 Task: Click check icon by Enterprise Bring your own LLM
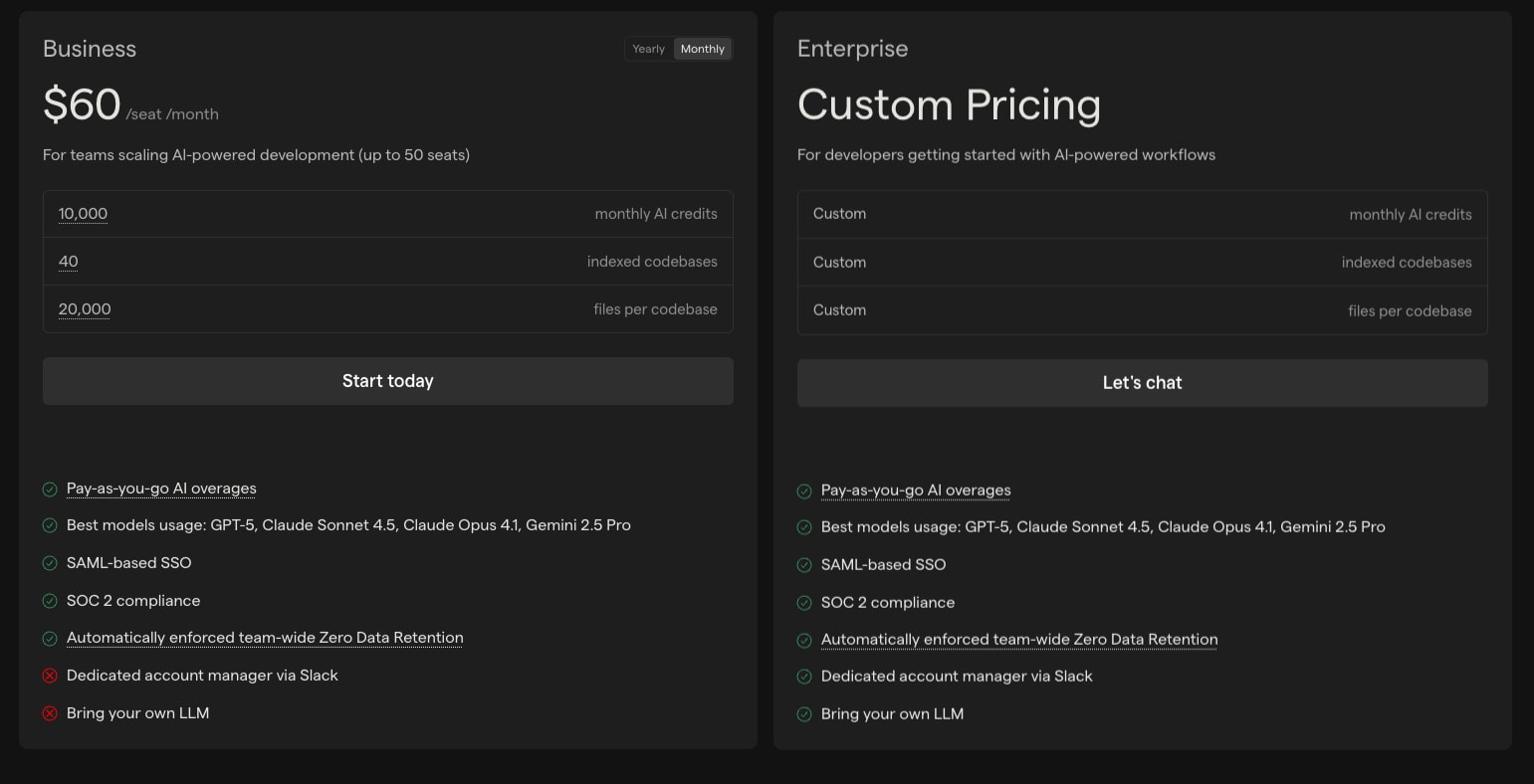(804, 714)
